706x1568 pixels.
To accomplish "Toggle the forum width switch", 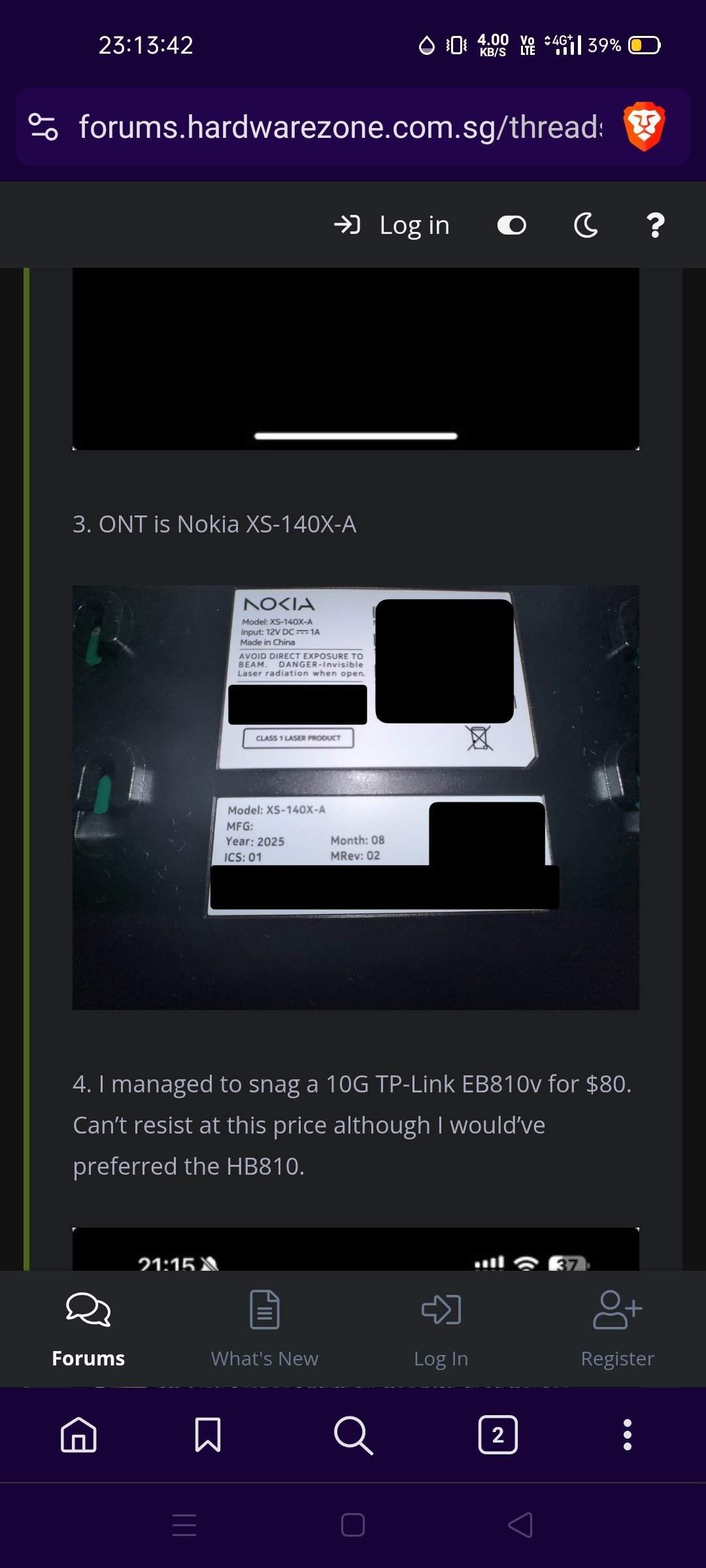I will click(512, 225).
